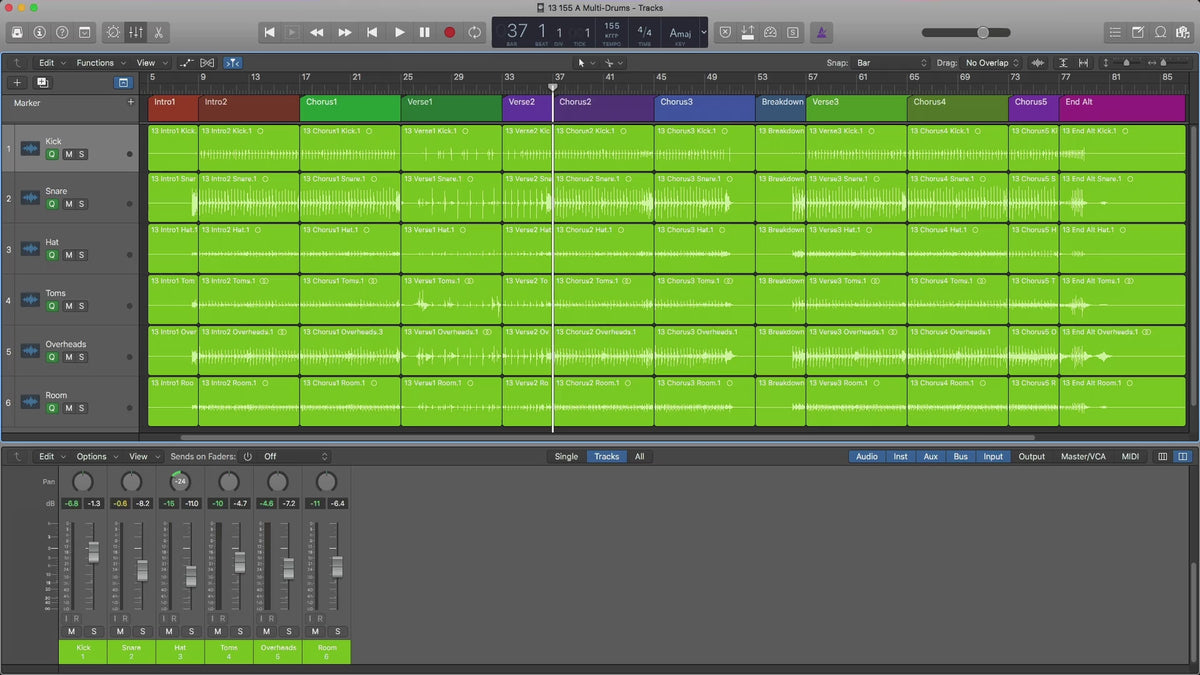This screenshot has height=675, width=1200.
Task: Open the Loop Browser icon
Action: click(x=1160, y=32)
